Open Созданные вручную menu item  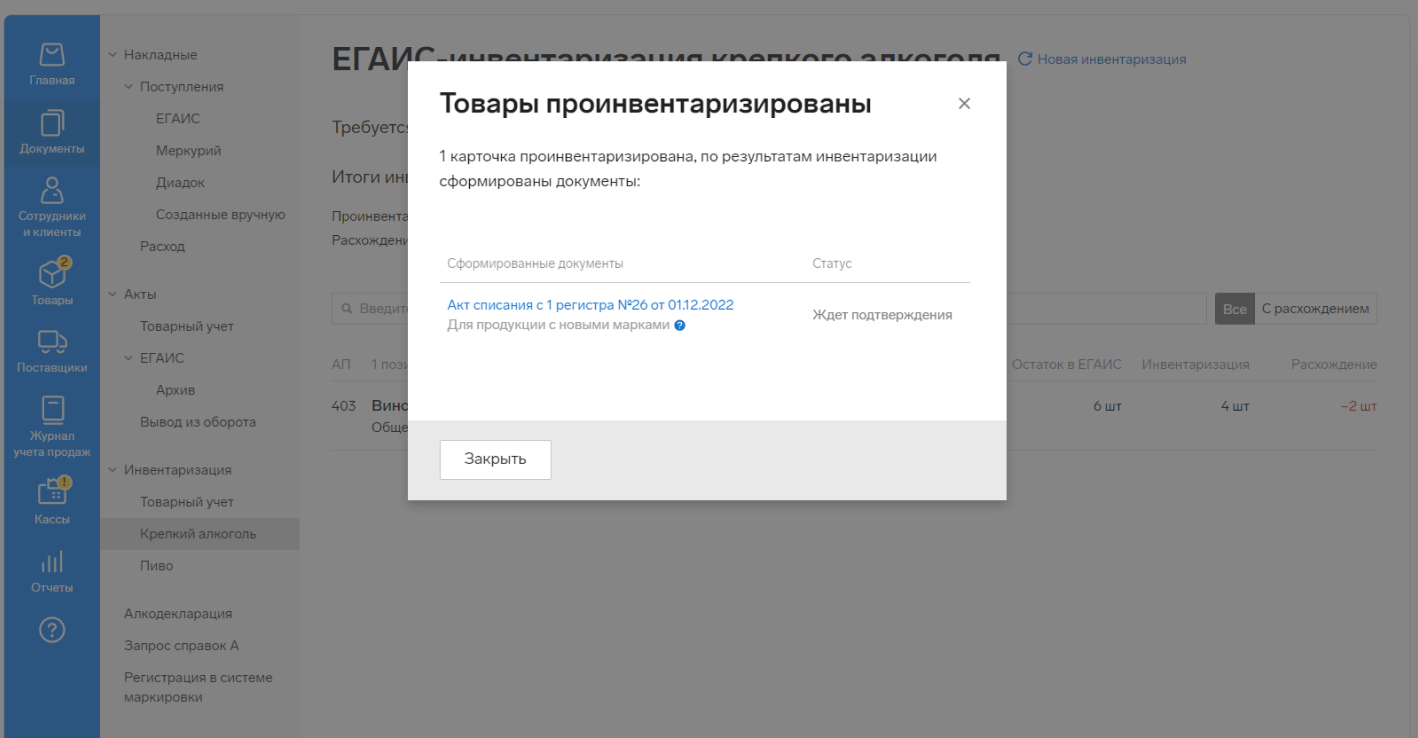point(221,215)
